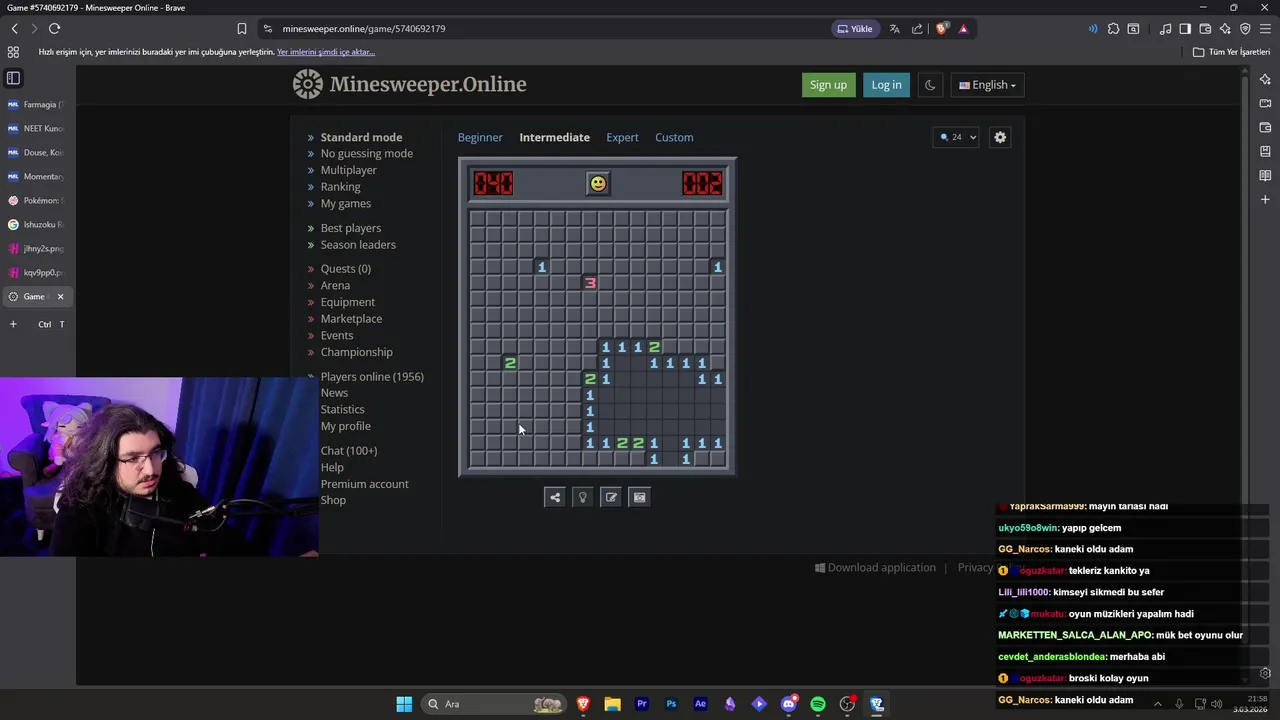The image size is (1280, 720).
Task: Go to the Arena page
Action: [x=335, y=286]
